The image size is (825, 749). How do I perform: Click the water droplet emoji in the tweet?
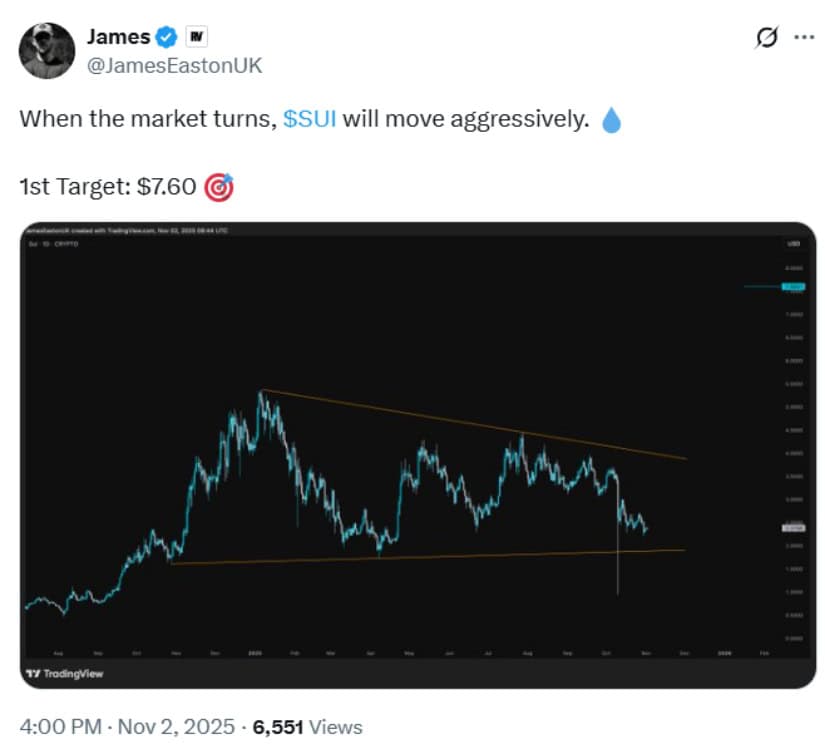coord(612,118)
